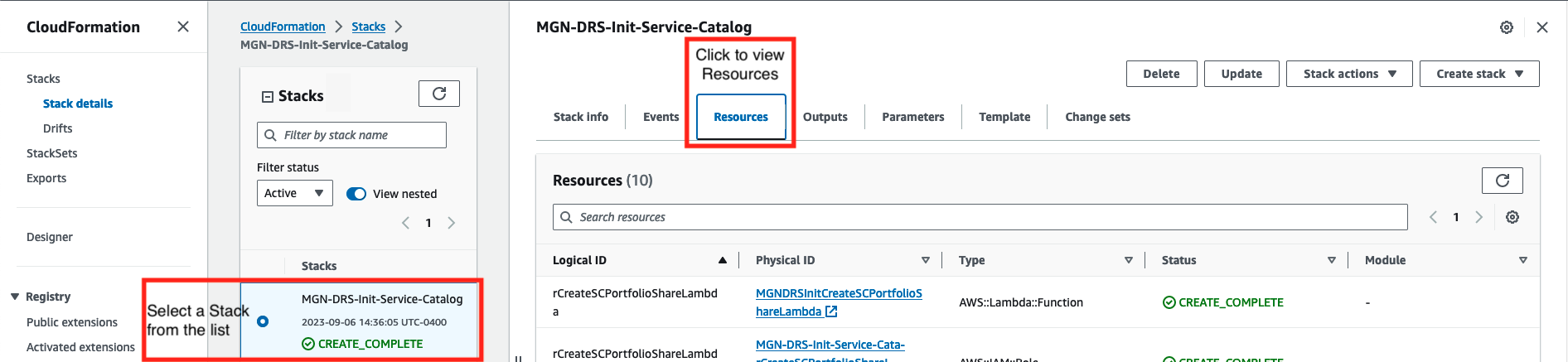Sort the Type column
Viewport: 1568px width, 362px height.
[x=1129, y=260]
